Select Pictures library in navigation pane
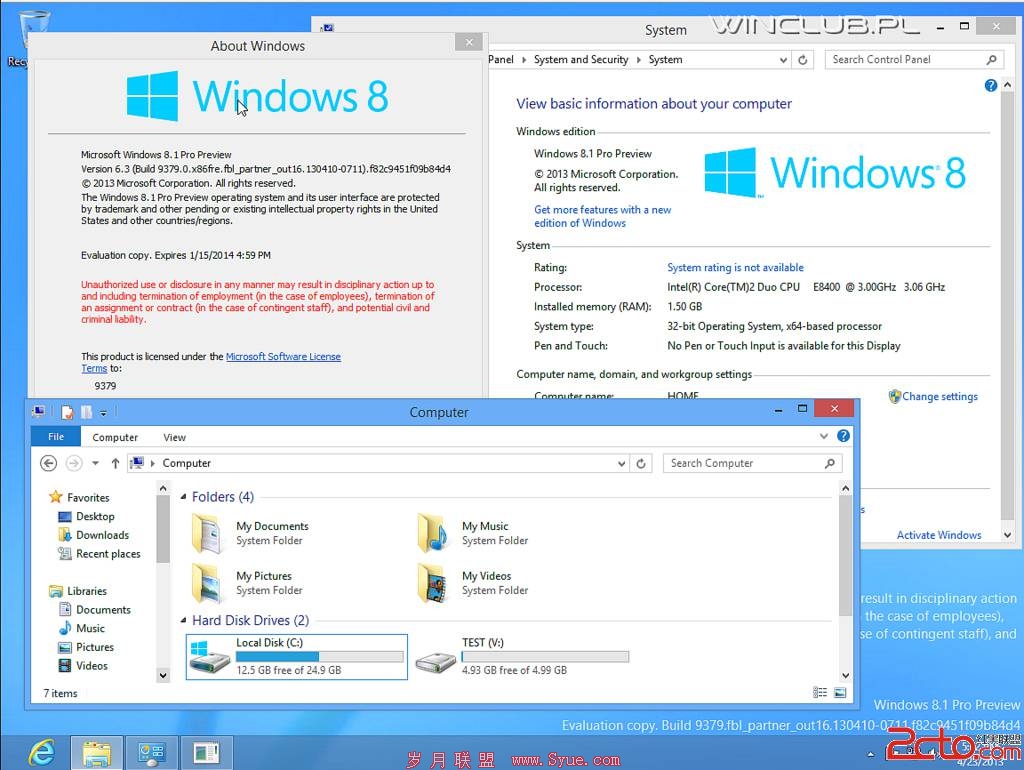The image size is (1024, 770). coord(94,647)
